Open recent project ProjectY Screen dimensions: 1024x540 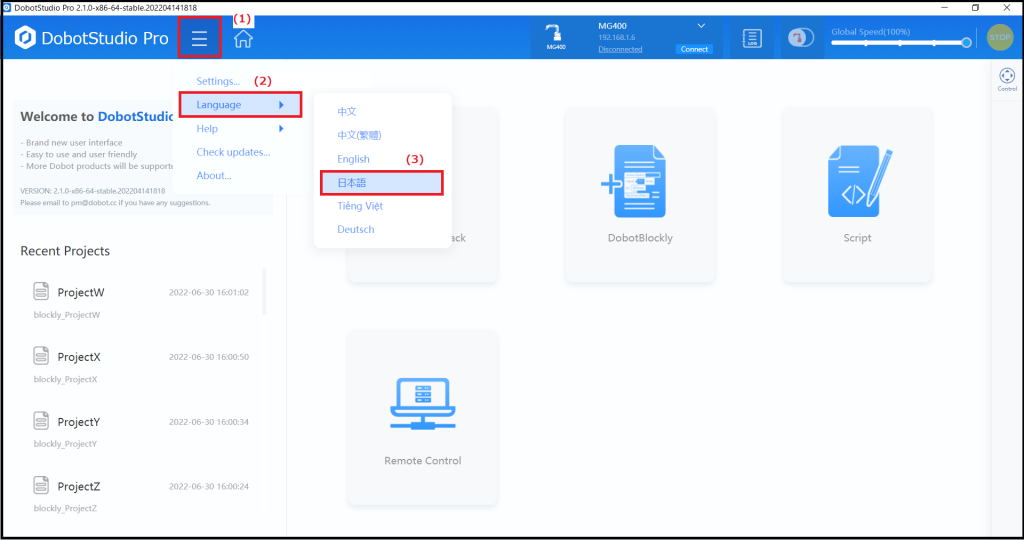[x=79, y=422]
